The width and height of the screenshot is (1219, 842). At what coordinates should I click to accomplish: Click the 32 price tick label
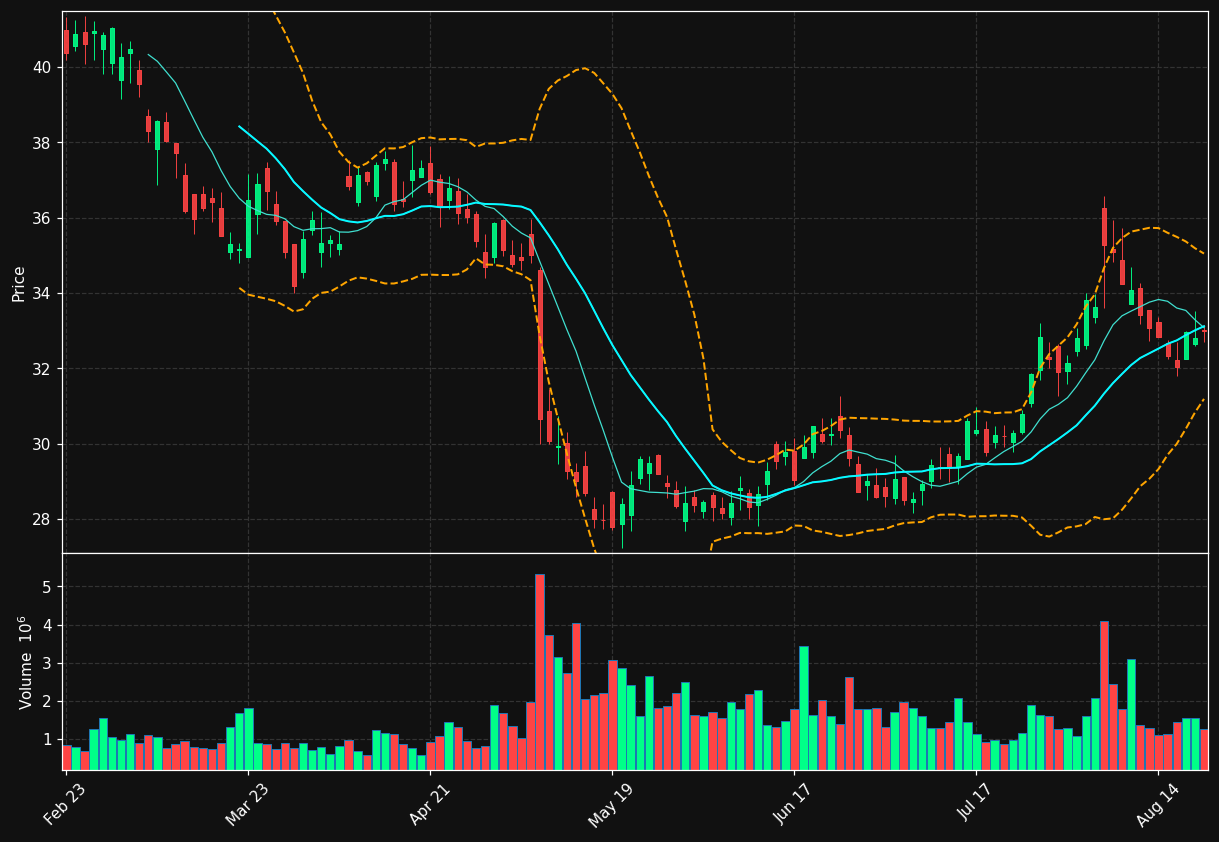tap(42, 369)
